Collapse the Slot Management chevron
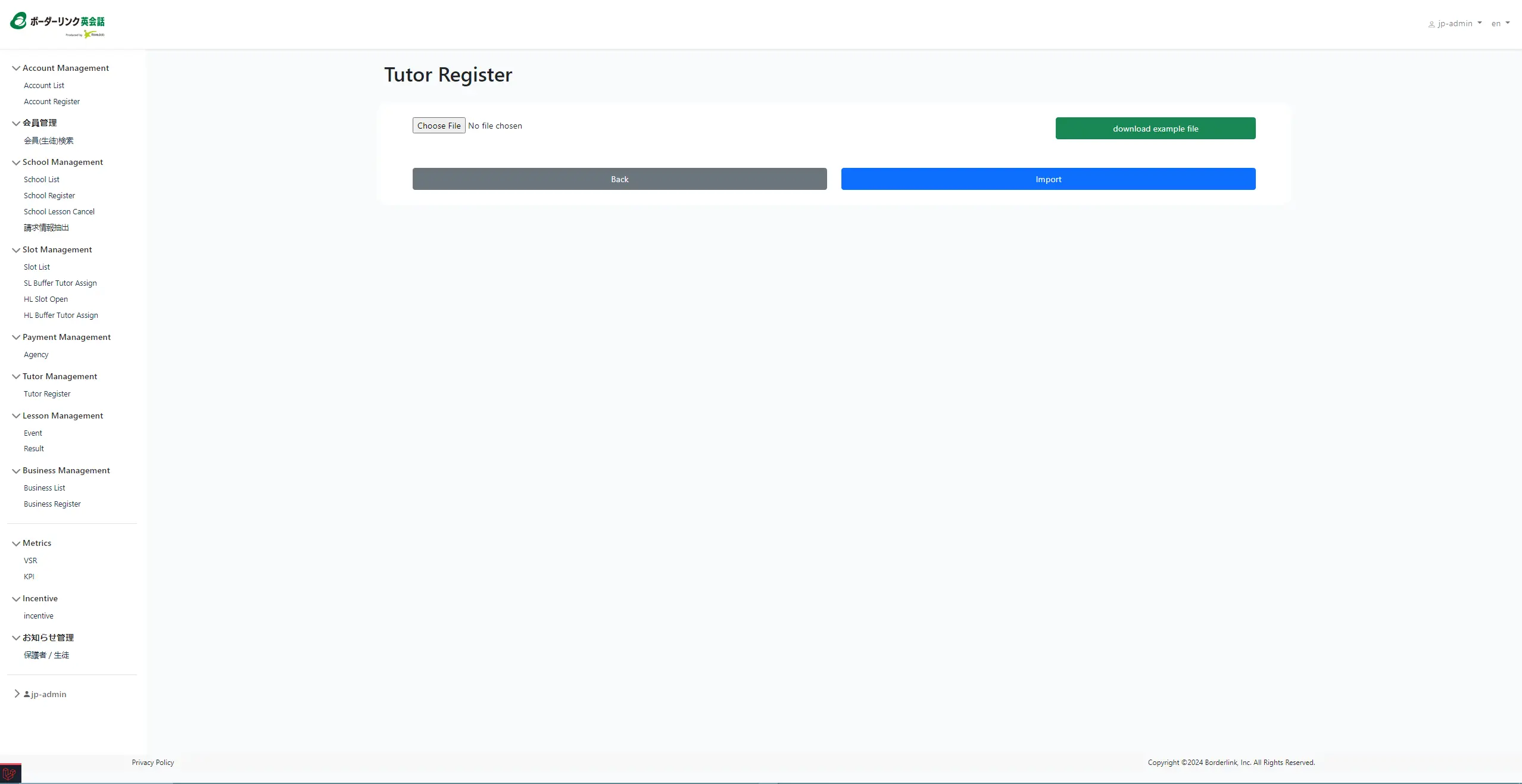 [x=16, y=250]
